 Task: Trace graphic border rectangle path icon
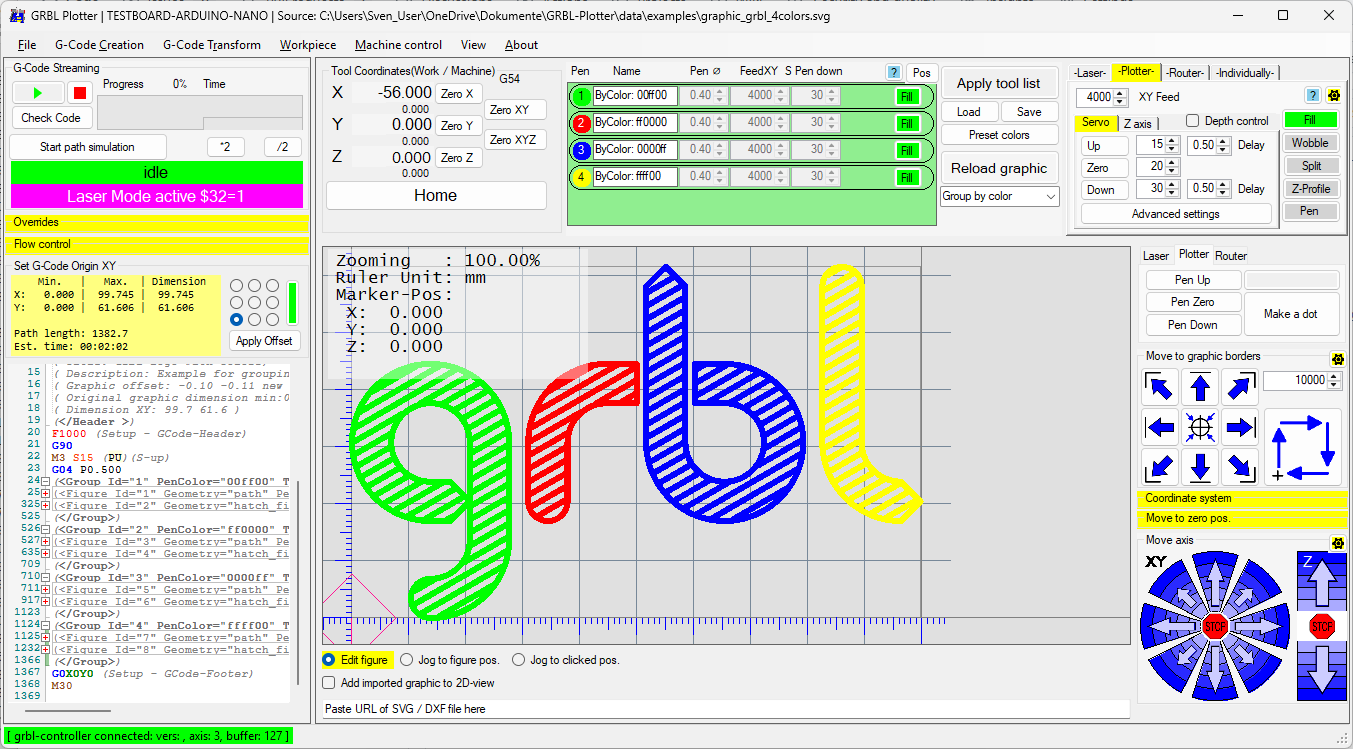point(1303,447)
